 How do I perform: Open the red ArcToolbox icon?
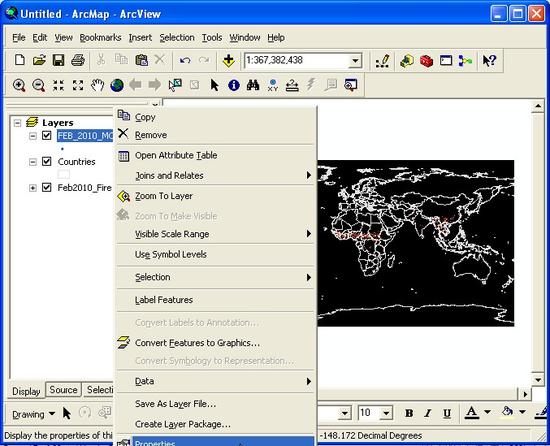point(426,61)
